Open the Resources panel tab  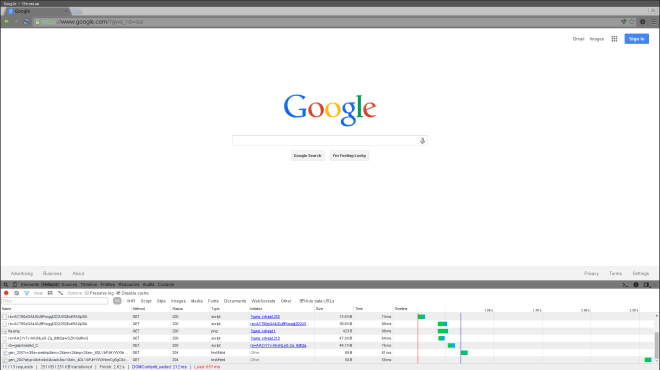tap(129, 285)
